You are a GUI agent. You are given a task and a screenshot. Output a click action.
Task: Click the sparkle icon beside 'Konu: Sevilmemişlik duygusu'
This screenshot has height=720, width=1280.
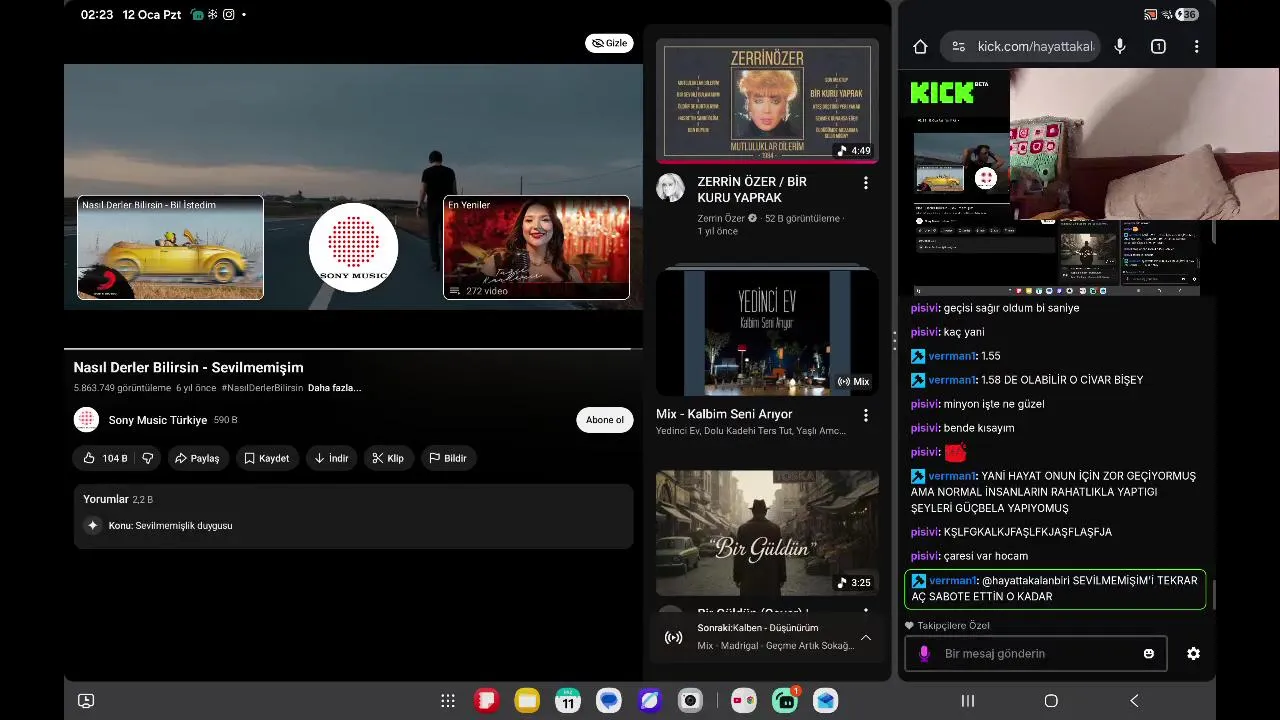click(93, 525)
